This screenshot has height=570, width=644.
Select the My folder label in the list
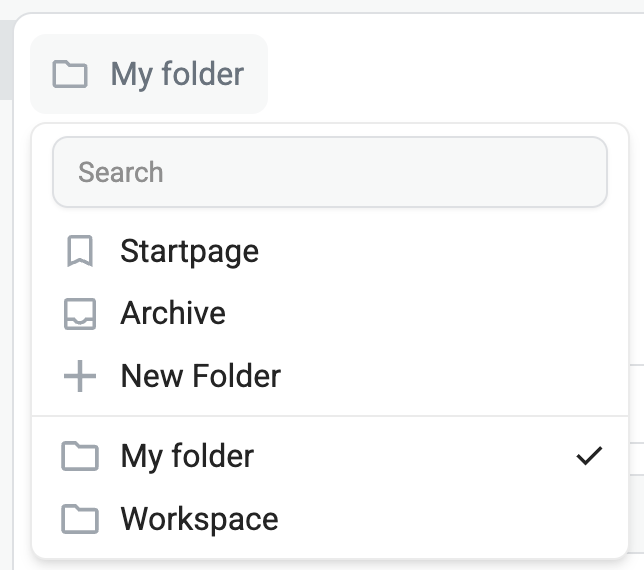187,457
